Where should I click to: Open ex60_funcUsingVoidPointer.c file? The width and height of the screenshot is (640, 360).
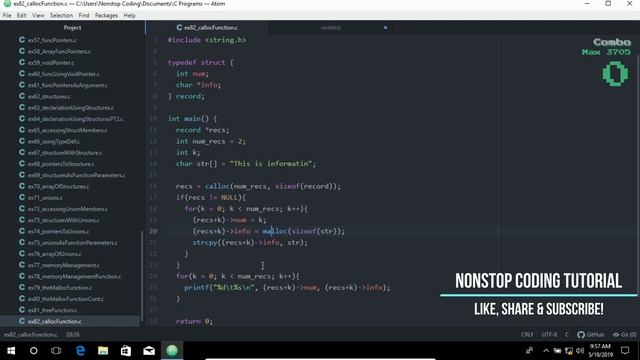click(x=63, y=74)
